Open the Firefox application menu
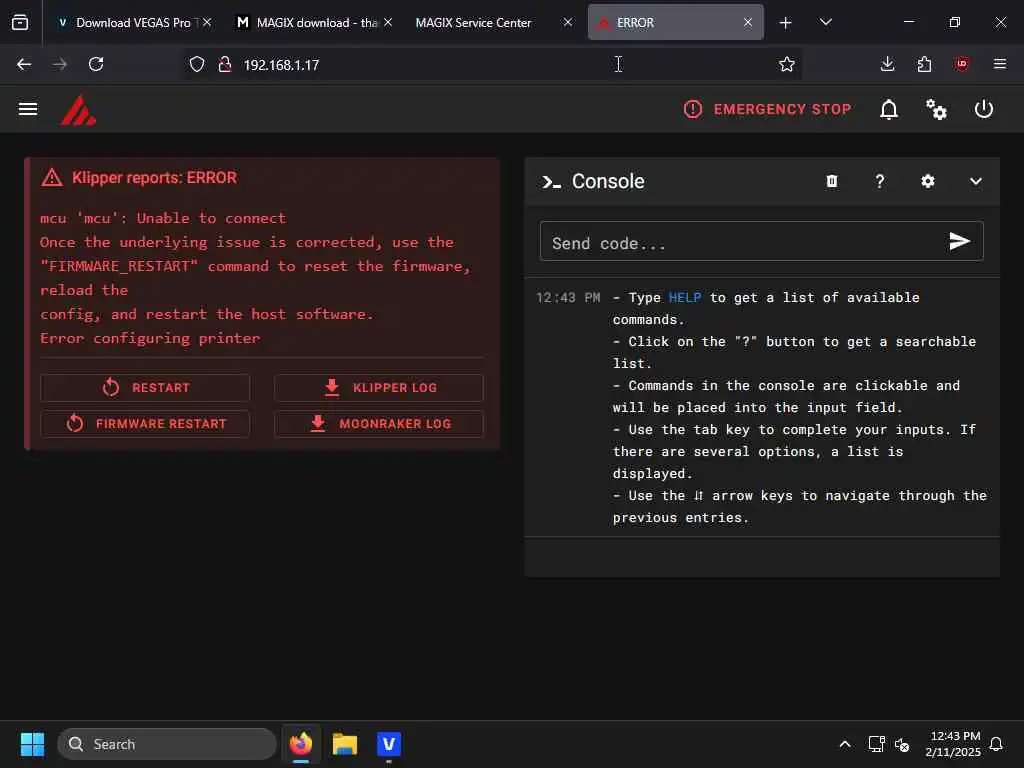1024x768 pixels. point(999,64)
